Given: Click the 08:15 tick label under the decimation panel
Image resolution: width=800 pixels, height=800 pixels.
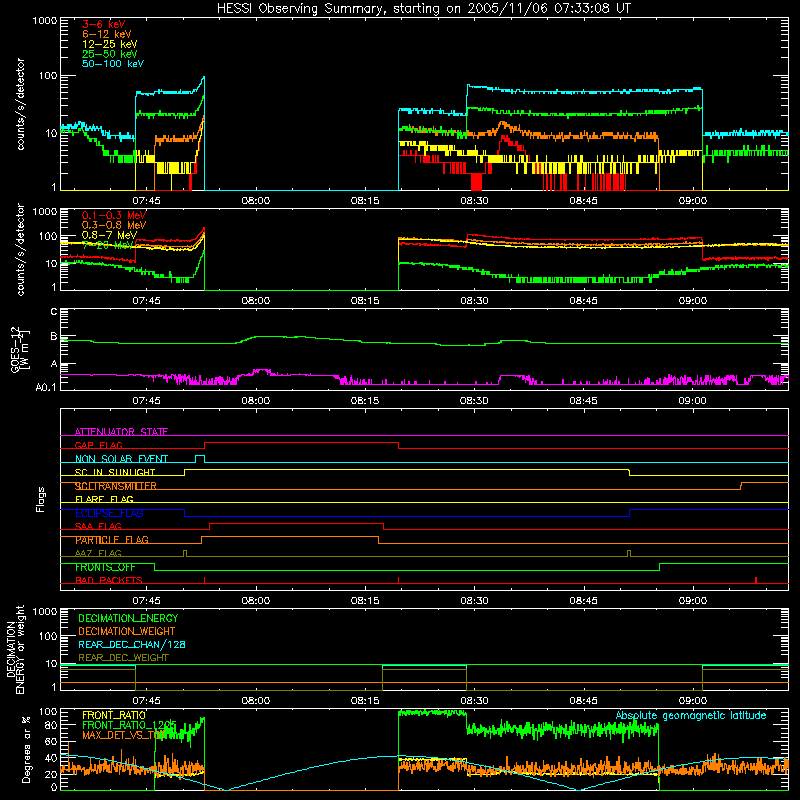Looking at the screenshot, I should click(365, 701).
